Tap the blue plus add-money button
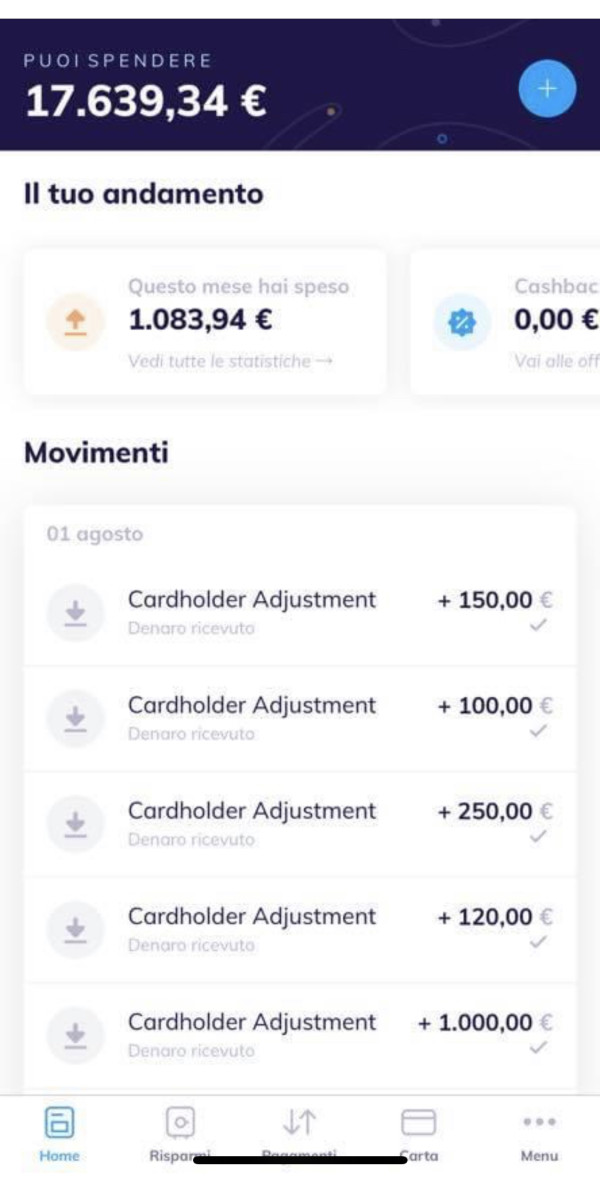 pos(547,88)
